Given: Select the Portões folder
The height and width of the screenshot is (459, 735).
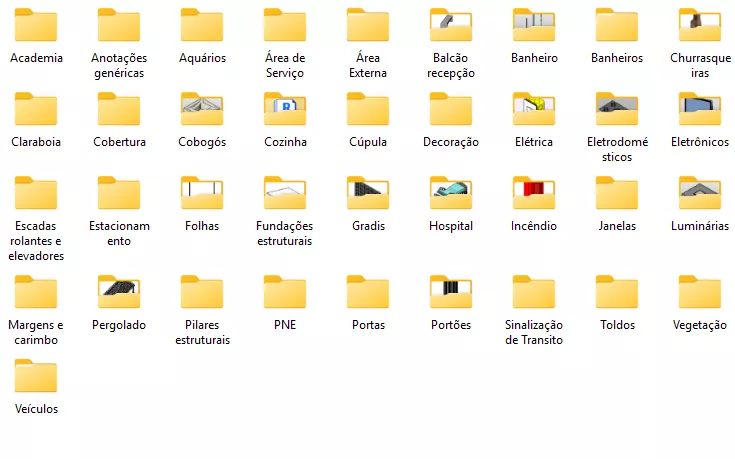Looking at the screenshot, I should tap(451, 293).
